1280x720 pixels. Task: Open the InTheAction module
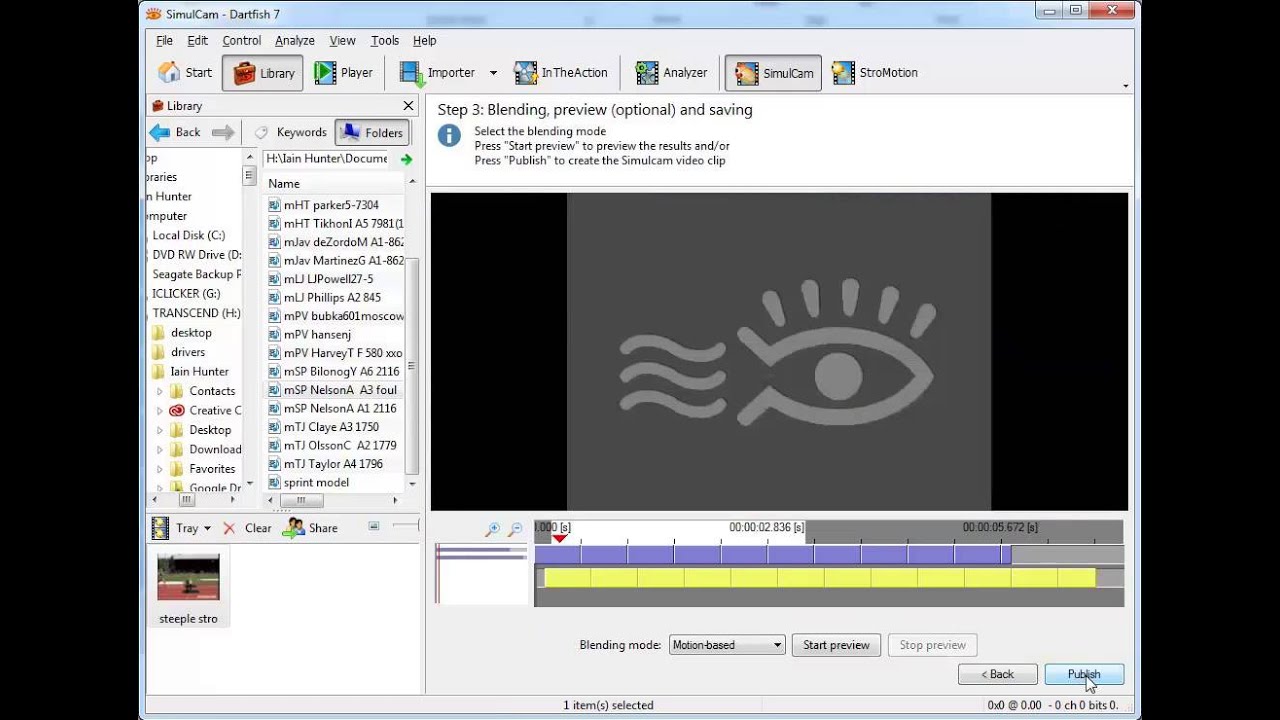point(561,72)
